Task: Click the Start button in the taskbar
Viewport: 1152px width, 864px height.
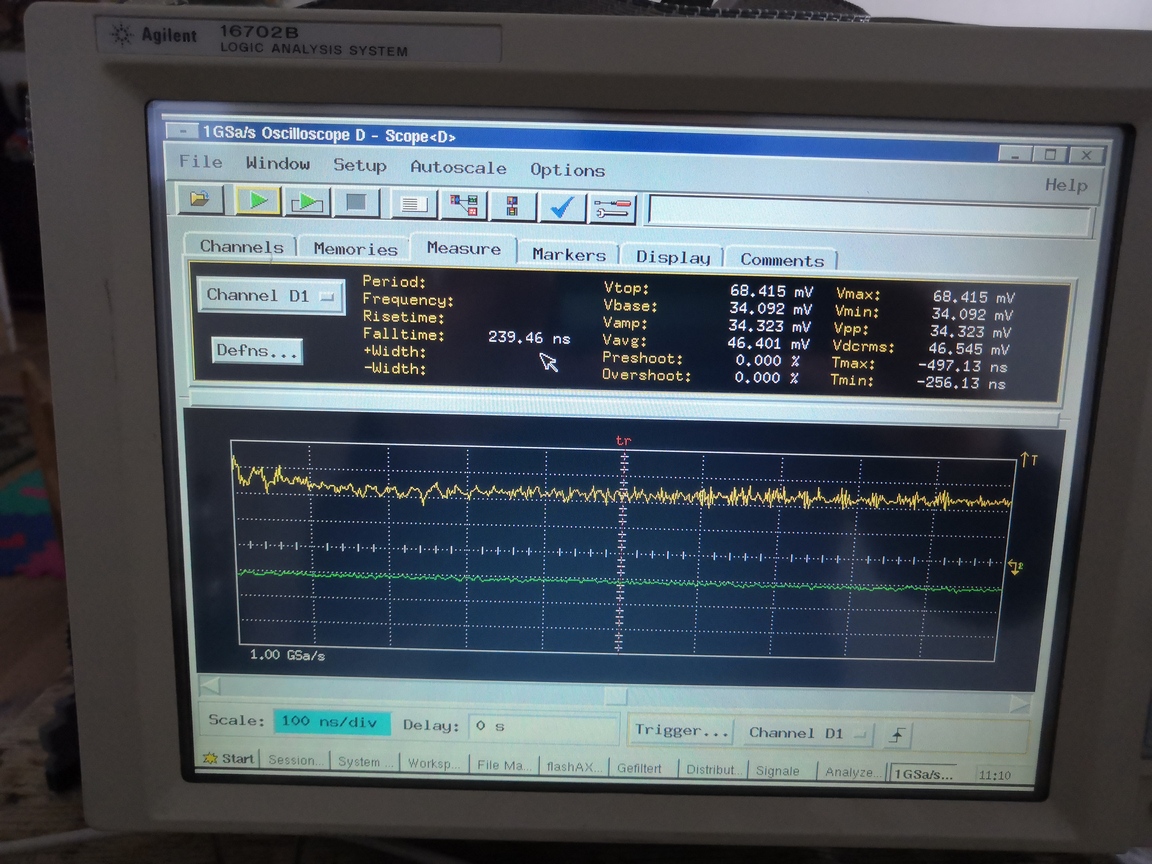Action: (x=228, y=758)
